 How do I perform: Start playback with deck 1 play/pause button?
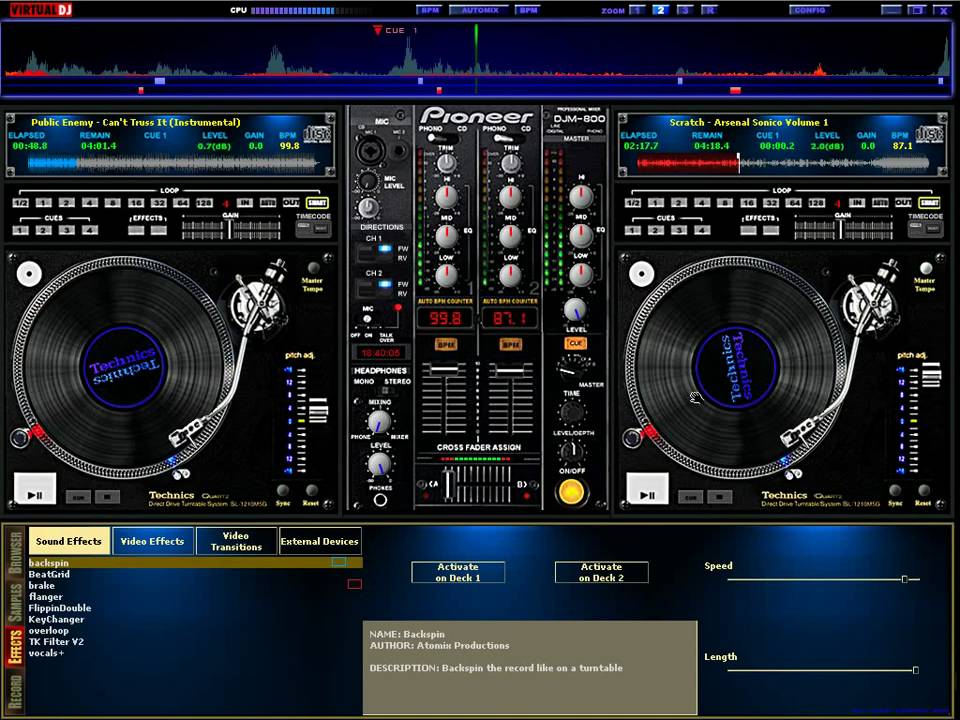35,489
